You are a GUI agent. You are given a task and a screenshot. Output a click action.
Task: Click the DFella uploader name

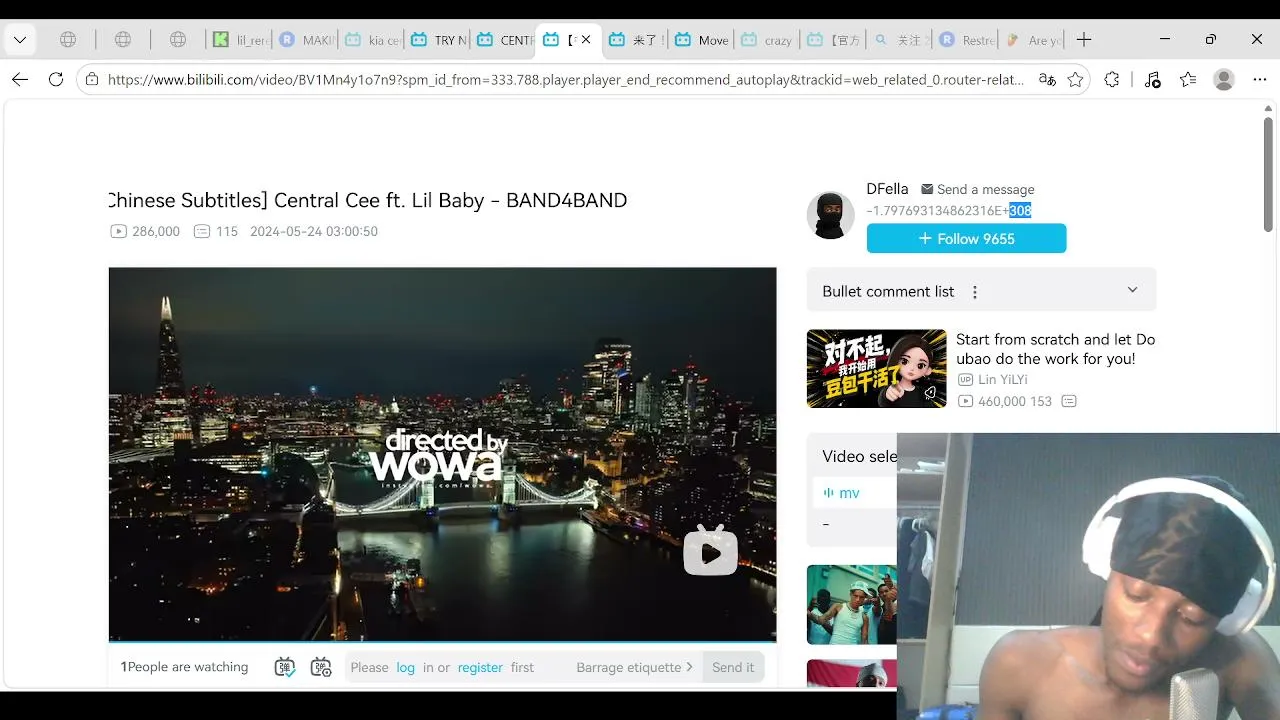pyautogui.click(x=887, y=189)
